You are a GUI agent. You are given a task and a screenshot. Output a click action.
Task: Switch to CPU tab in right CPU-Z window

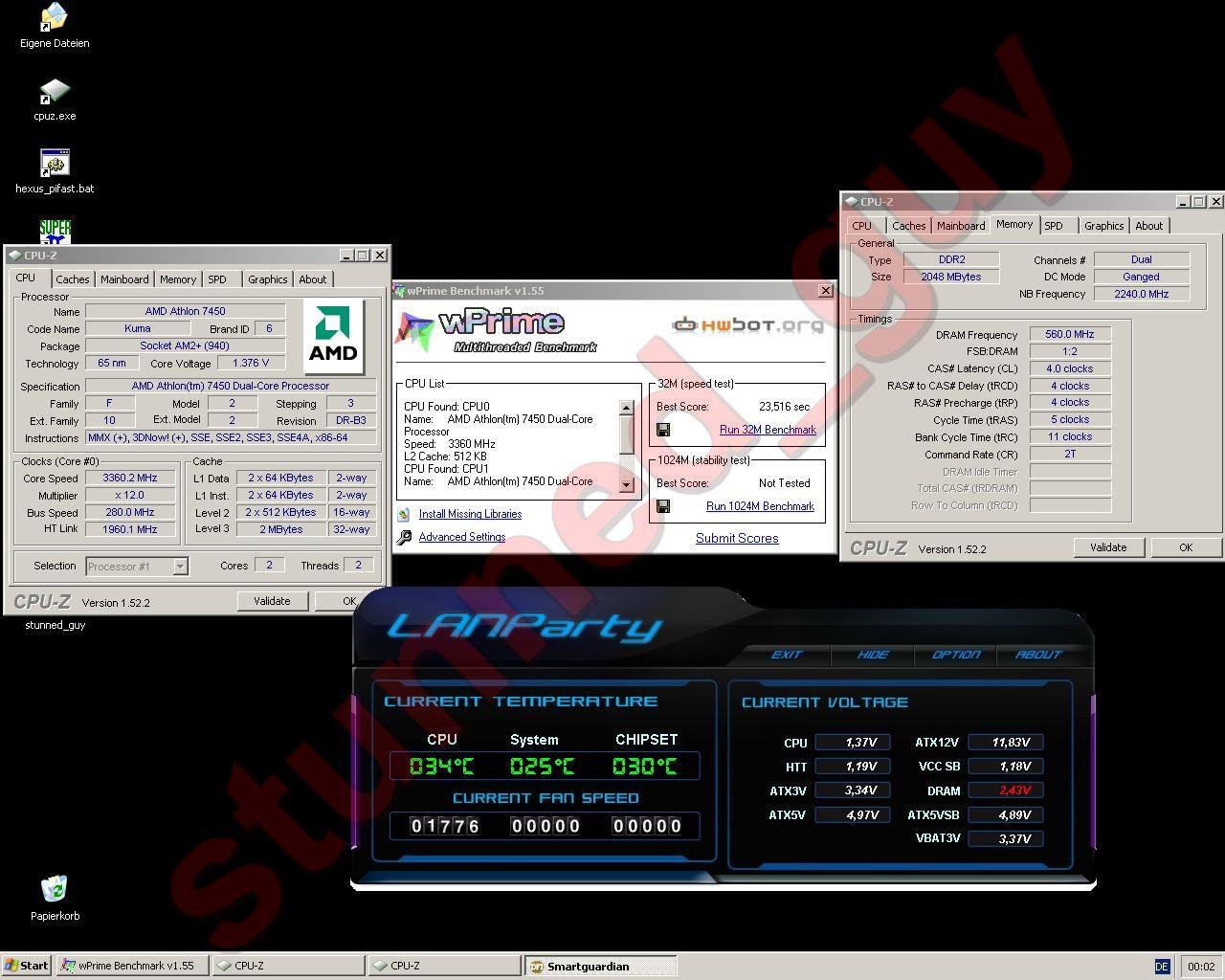click(861, 226)
